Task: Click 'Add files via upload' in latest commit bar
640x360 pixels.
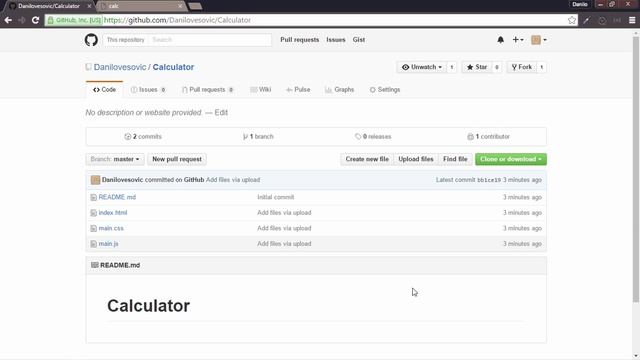Action: 233,180
